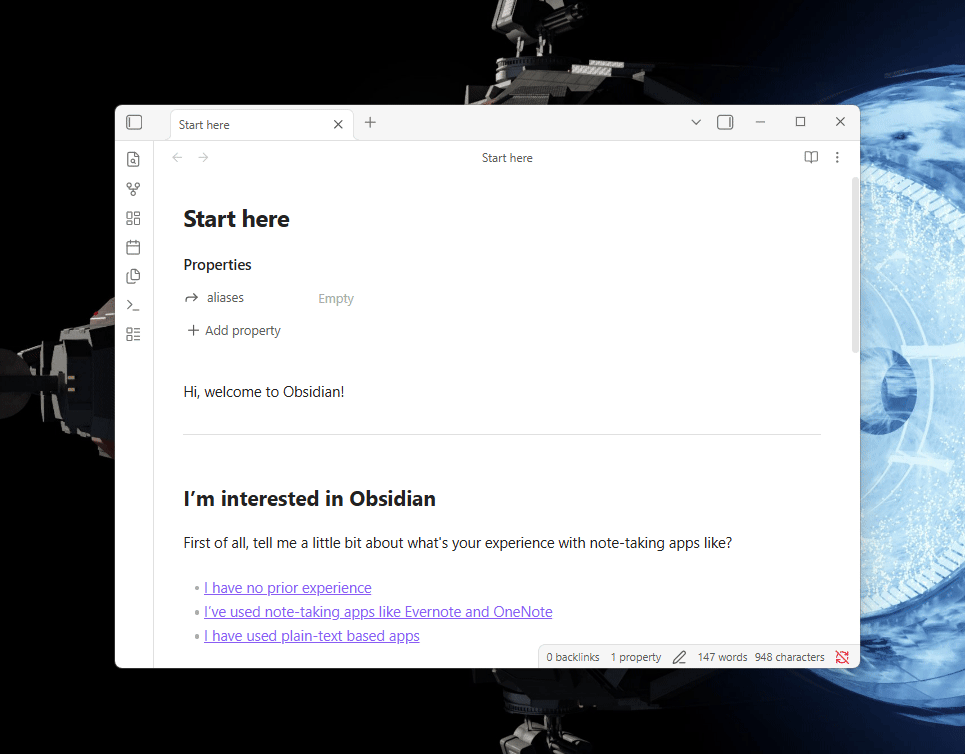Open the more options three-dot menu

837,157
